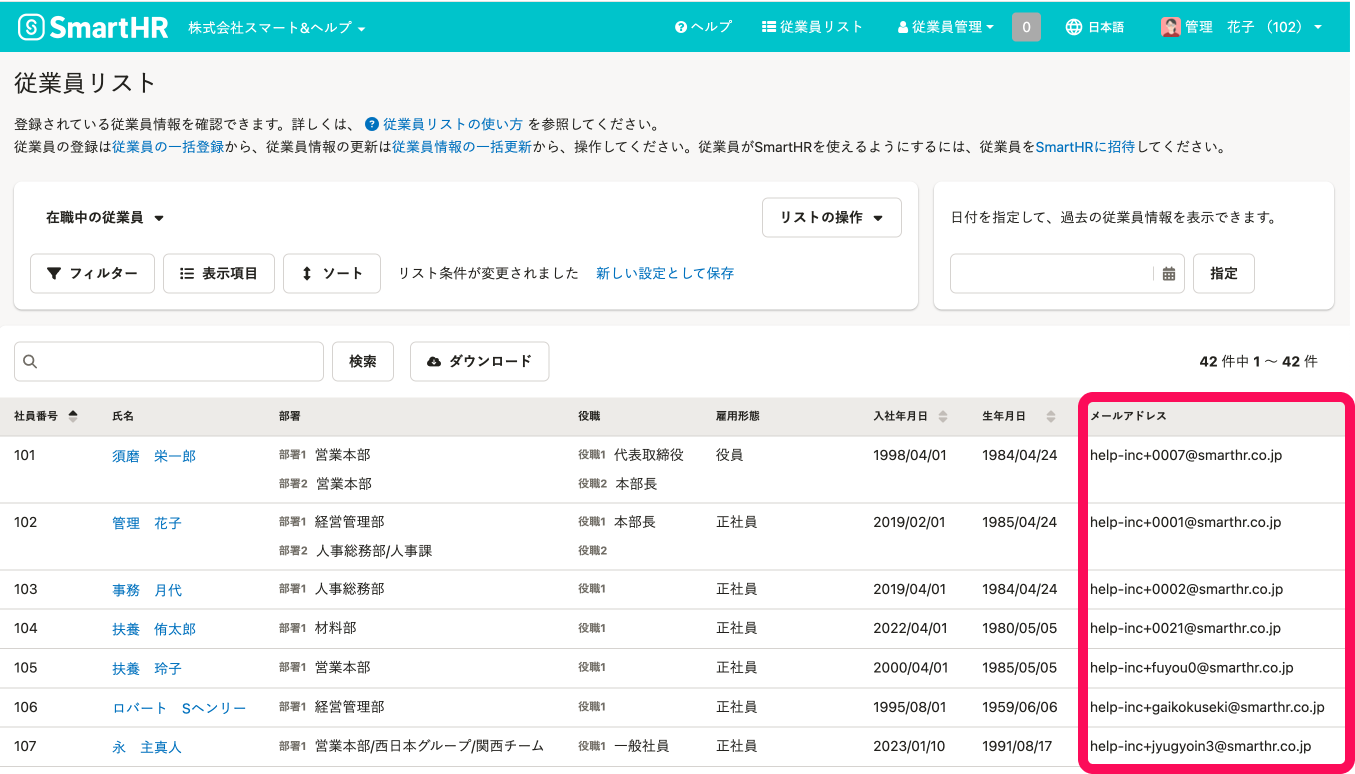Click hire date 2023/01/10
This screenshot has width=1355, height=774.
909,746
